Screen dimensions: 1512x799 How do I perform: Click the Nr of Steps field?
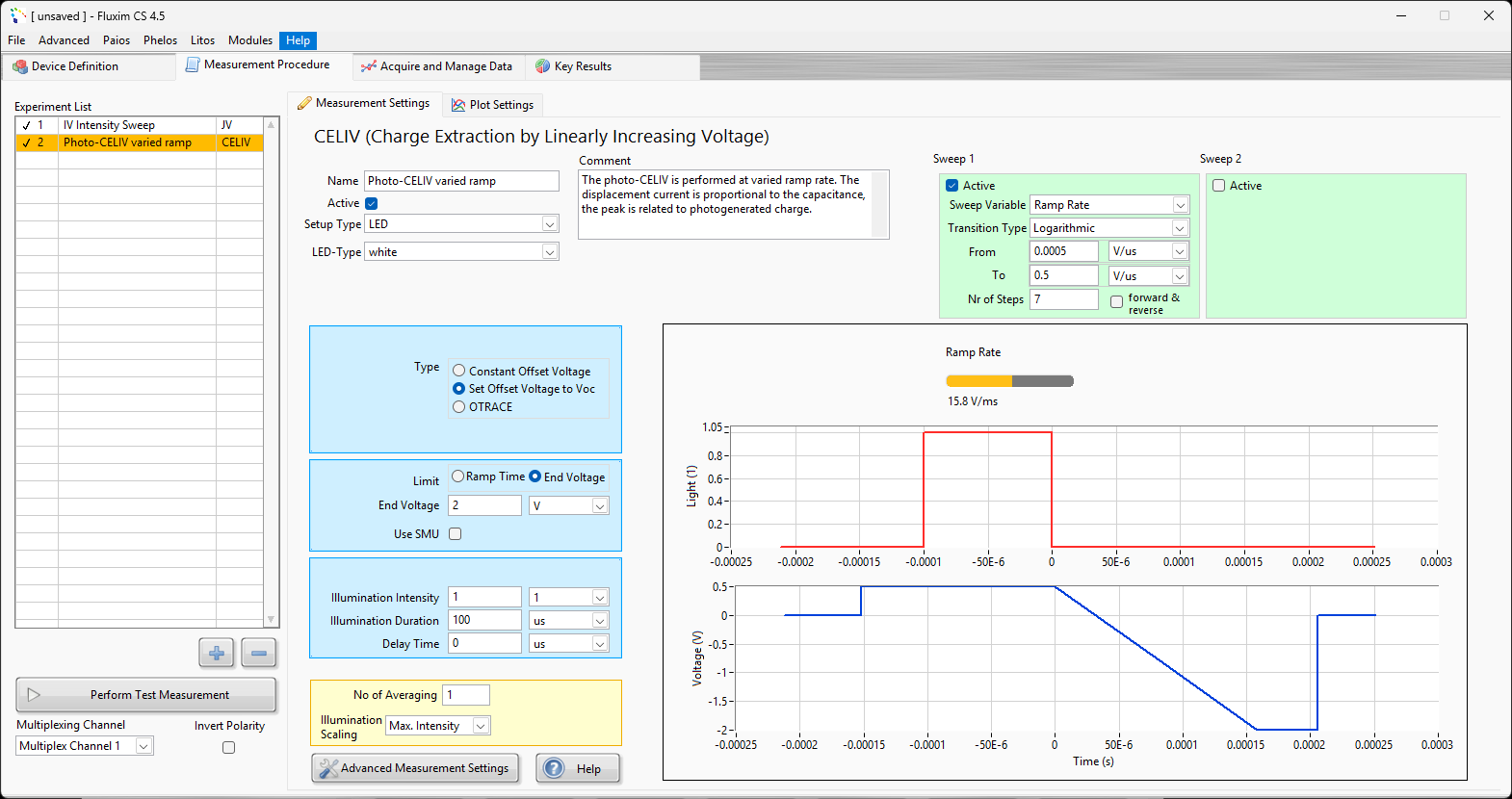(x=1064, y=299)
